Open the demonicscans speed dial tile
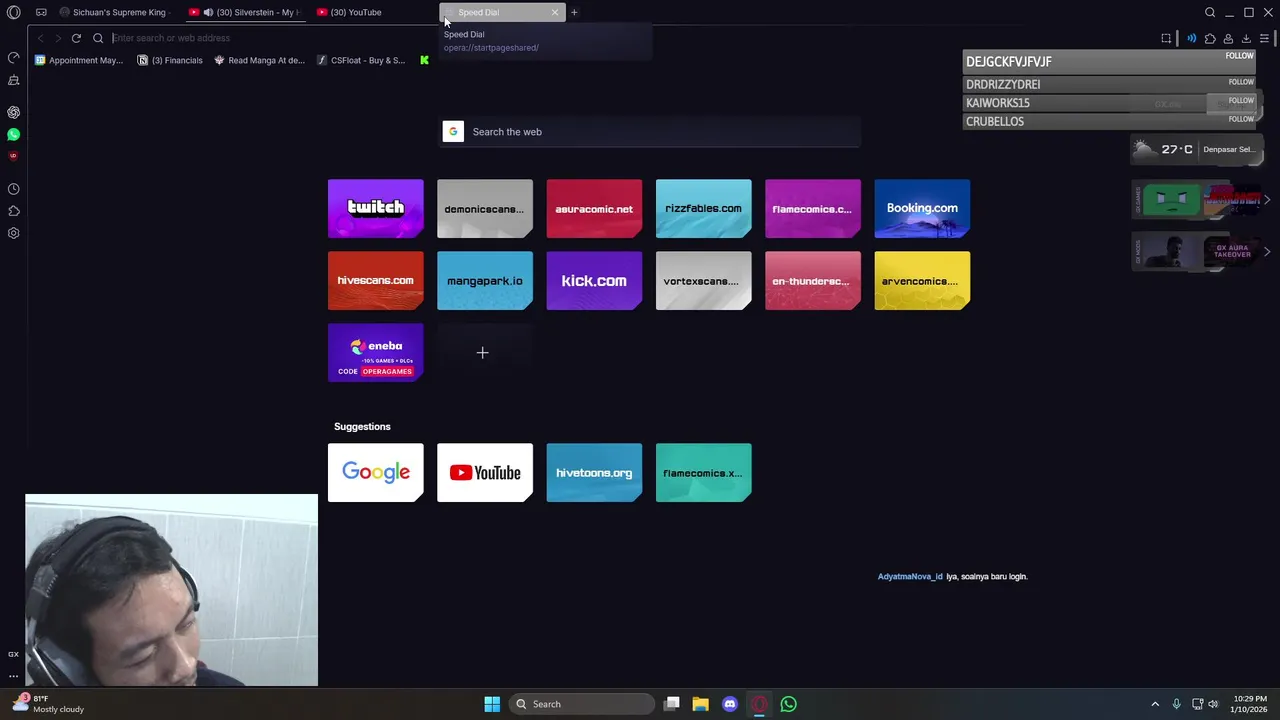This screenshot has height=720, width=1280. [485, 209]
